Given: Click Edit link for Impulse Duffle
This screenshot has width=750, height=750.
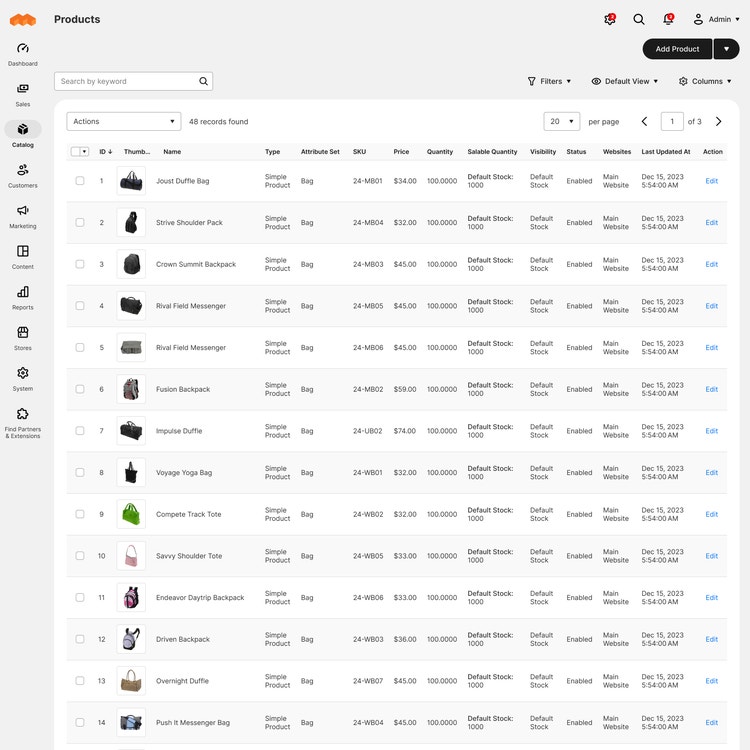Looking at the screenshot, I should coord(711,431).
